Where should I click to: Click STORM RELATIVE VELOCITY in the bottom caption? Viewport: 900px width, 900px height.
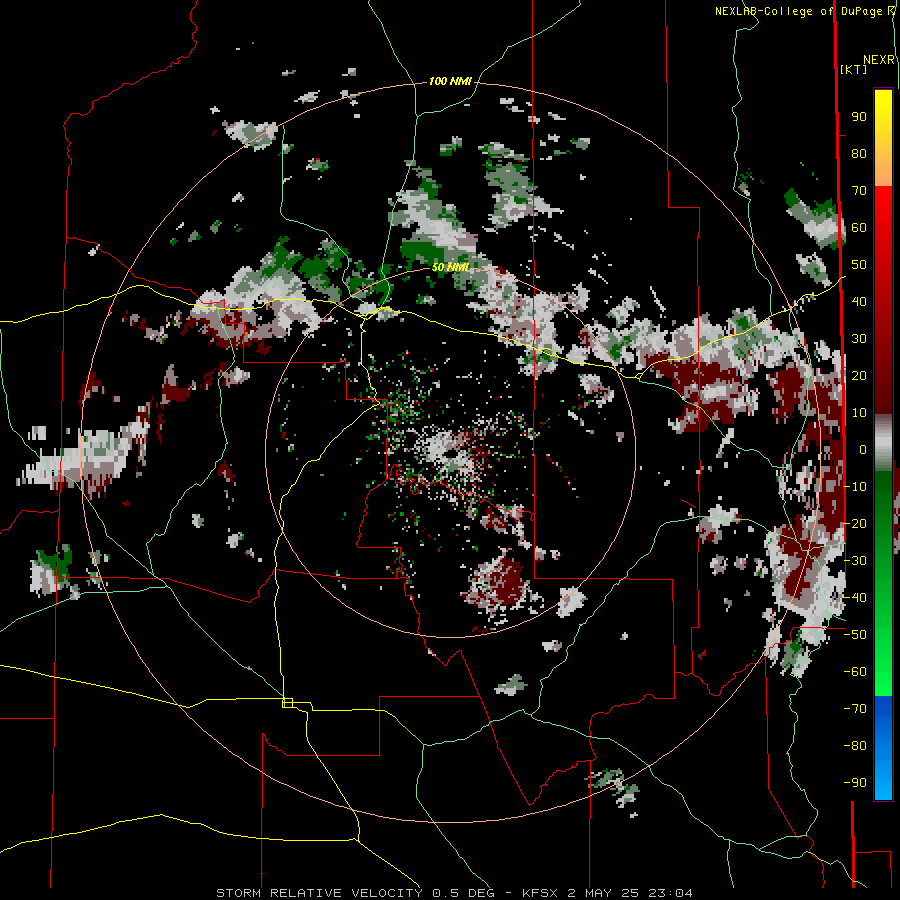319,893
